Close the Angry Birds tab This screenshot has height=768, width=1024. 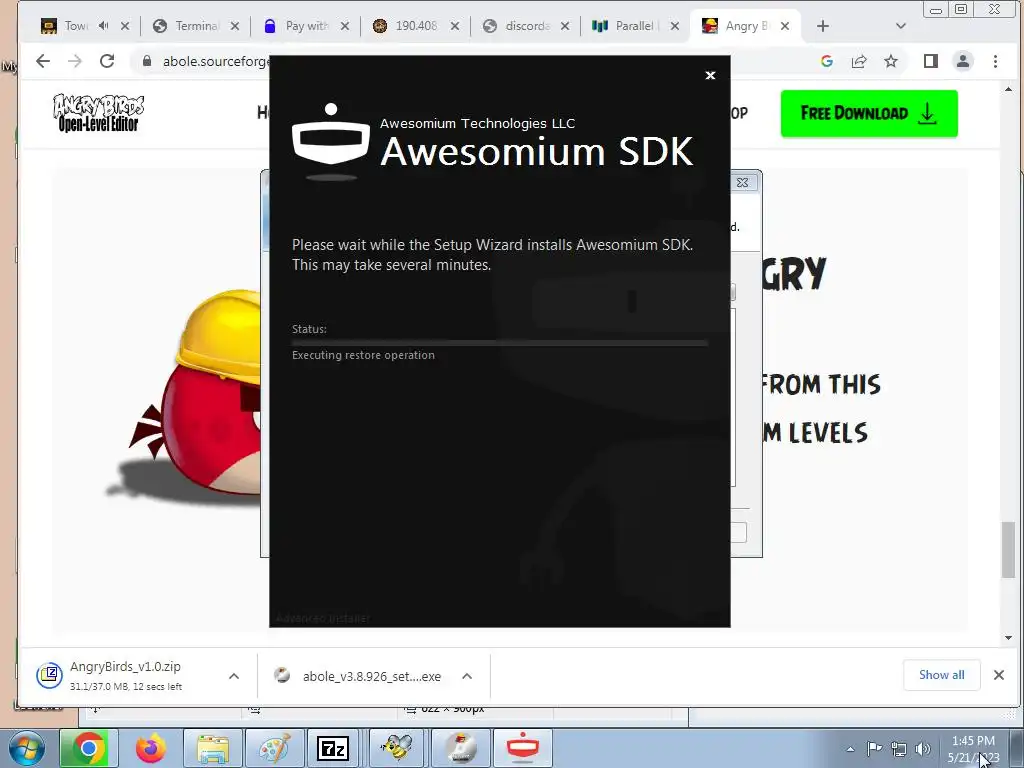click(785, 26)
